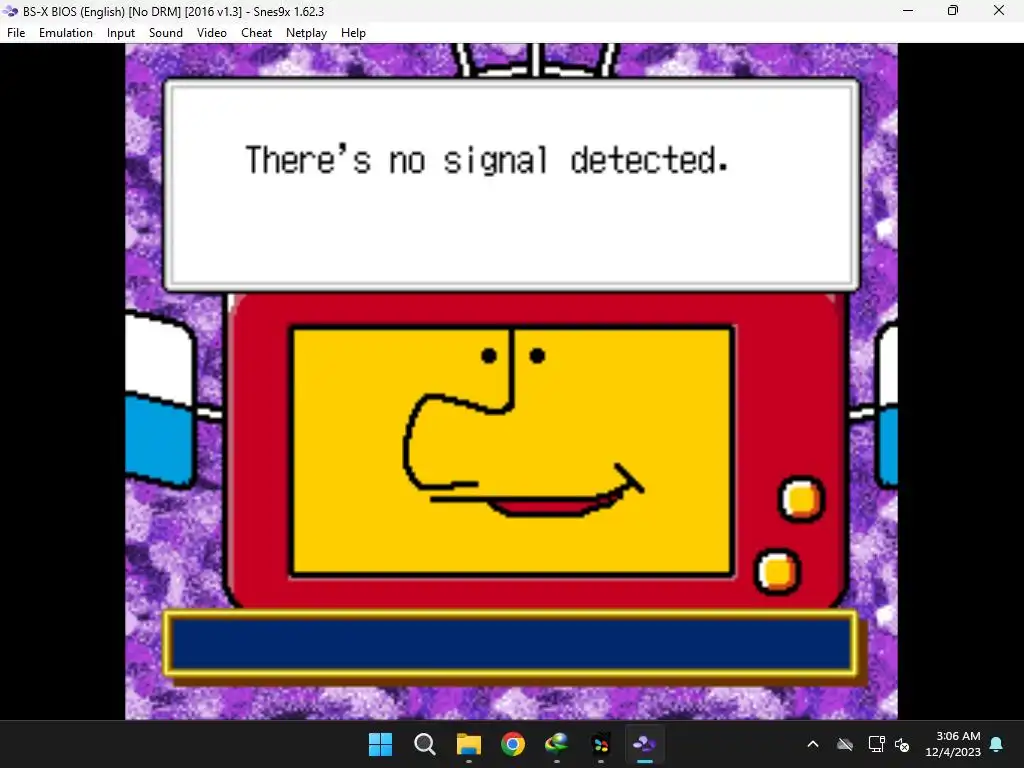Image resolution: width=1024 pixels, height=768 pixels.
Task: Open the Input menu
Action: tap(121, 33)
